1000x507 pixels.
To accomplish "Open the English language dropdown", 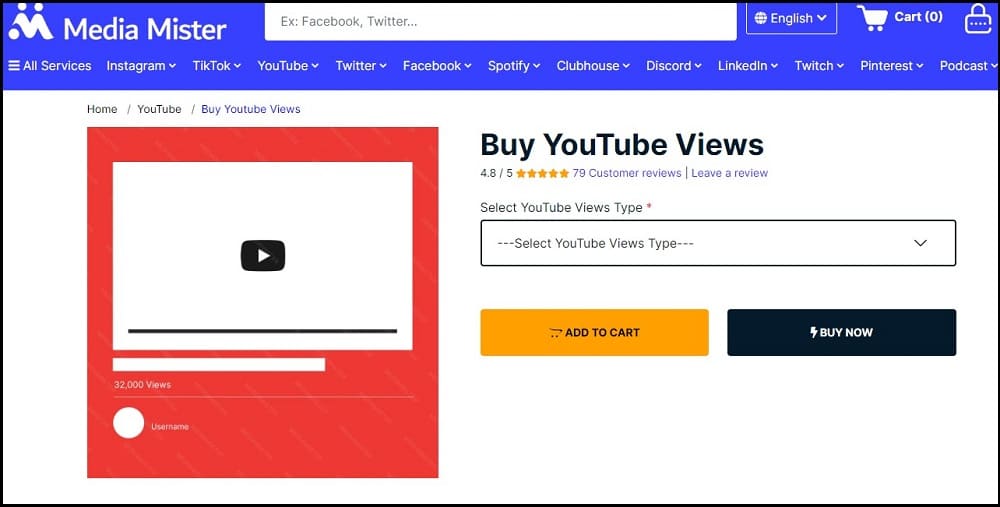I will [x=791, y=18].
